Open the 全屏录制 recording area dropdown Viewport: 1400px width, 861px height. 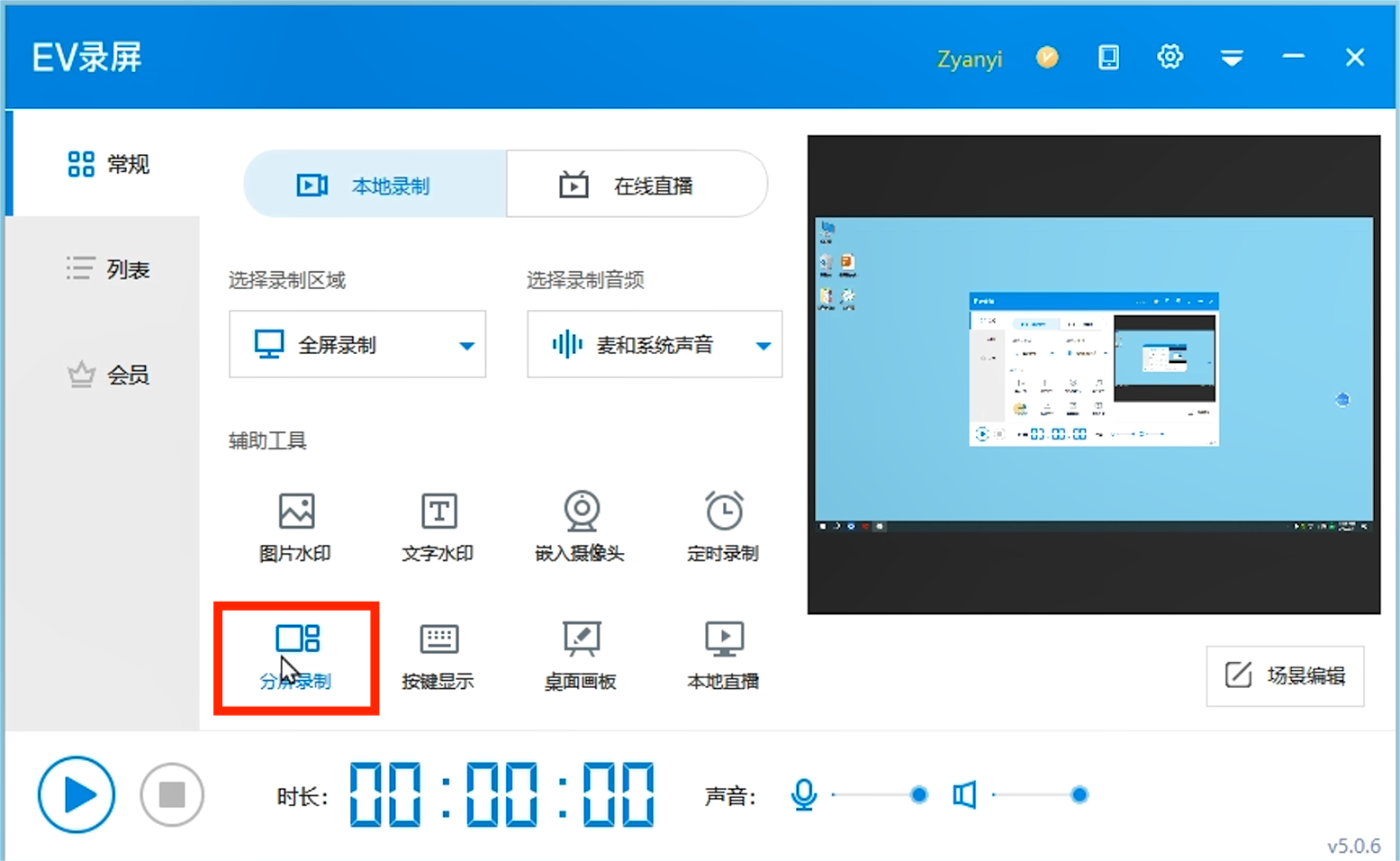pyautogui.click(x=357, y=344)
